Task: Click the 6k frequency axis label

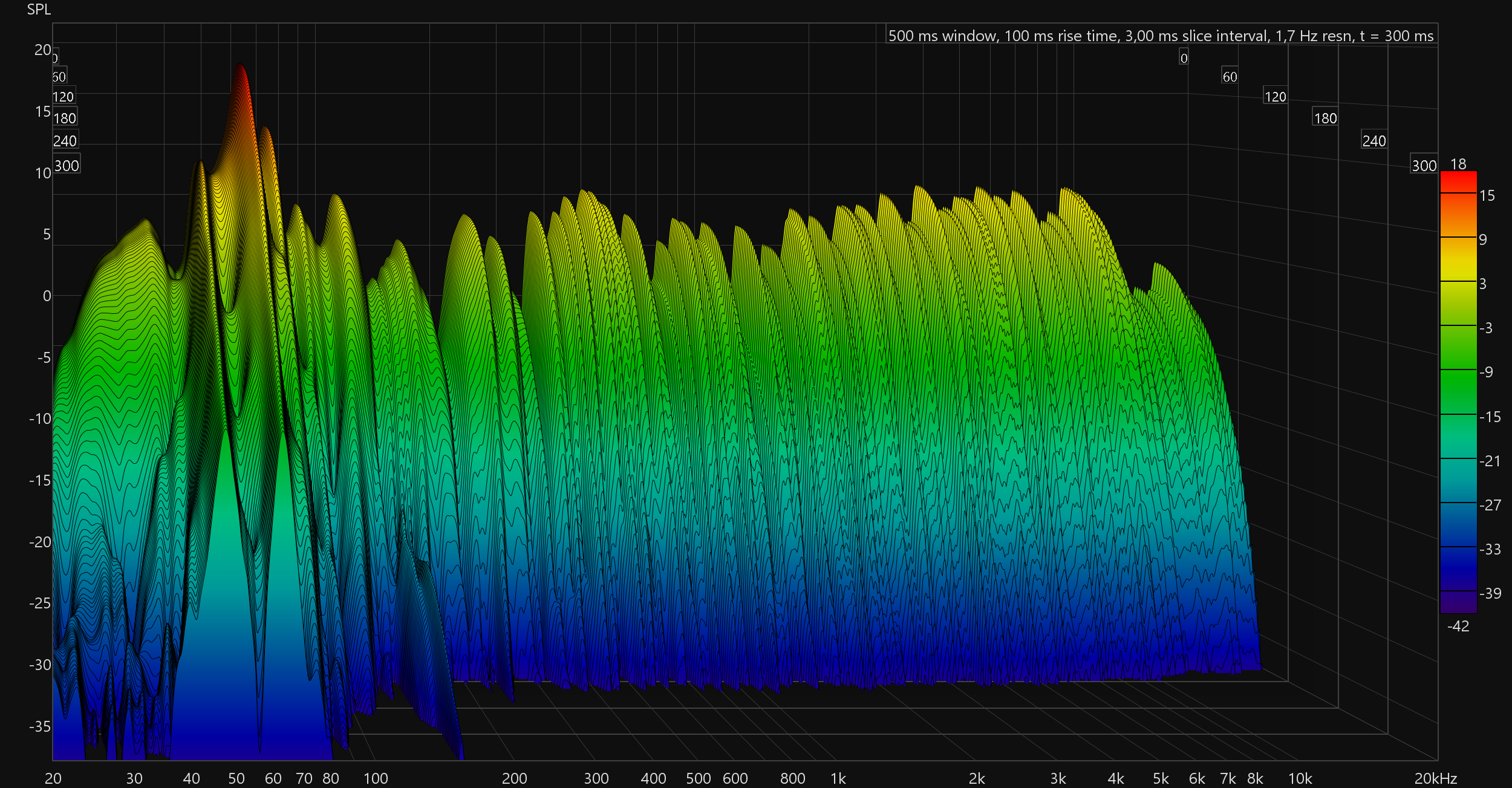Action: [1198, 778]
